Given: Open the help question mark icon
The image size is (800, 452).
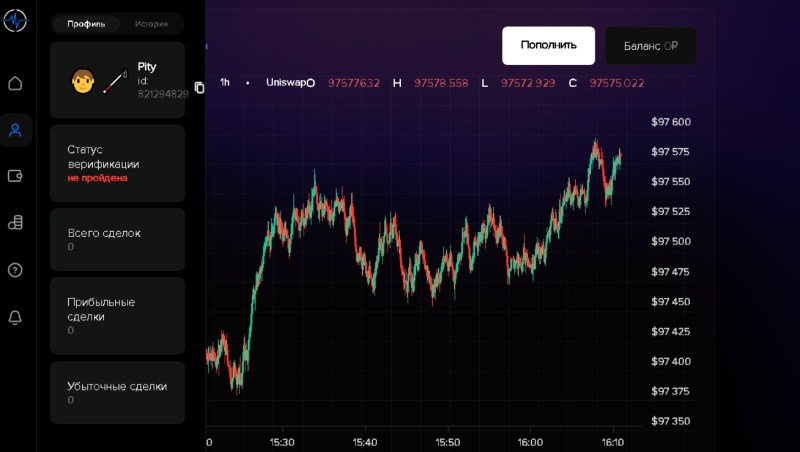Looking at the screenshot, I should pyautogui.click(x=15, y=270).
